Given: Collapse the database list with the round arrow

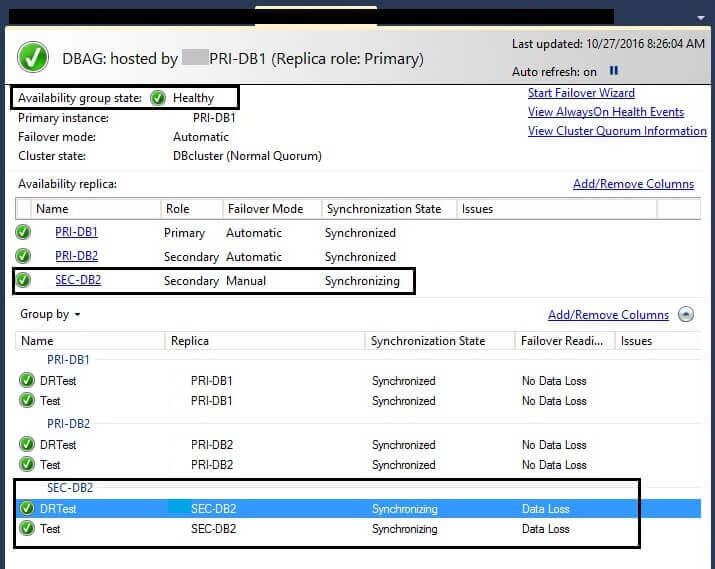Looking at the screenshot, I should (x=686, y=314).
